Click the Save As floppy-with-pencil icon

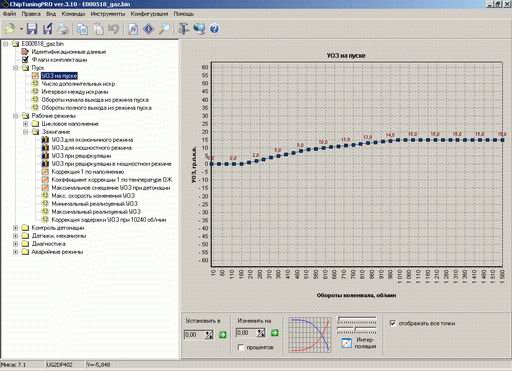pyautogui.click(x=48, y=29)
